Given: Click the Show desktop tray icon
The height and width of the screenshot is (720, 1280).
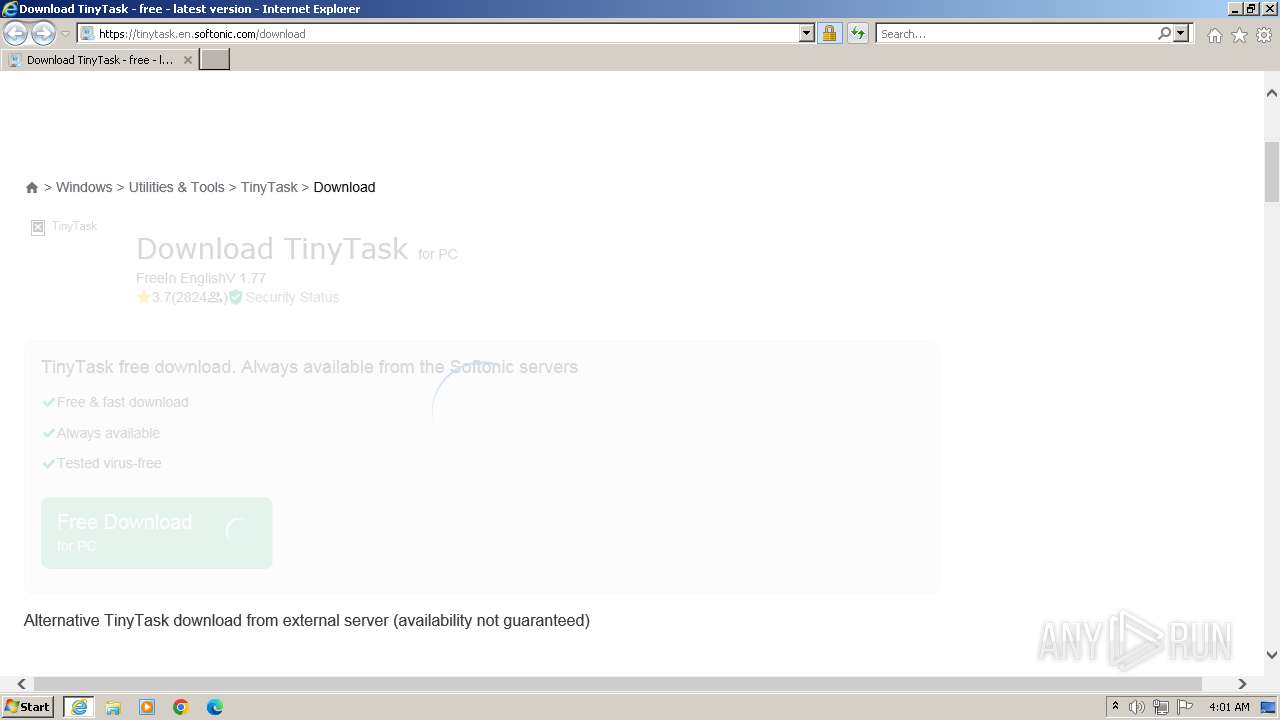Looking at the screenshot, I should coord(1269,707).
